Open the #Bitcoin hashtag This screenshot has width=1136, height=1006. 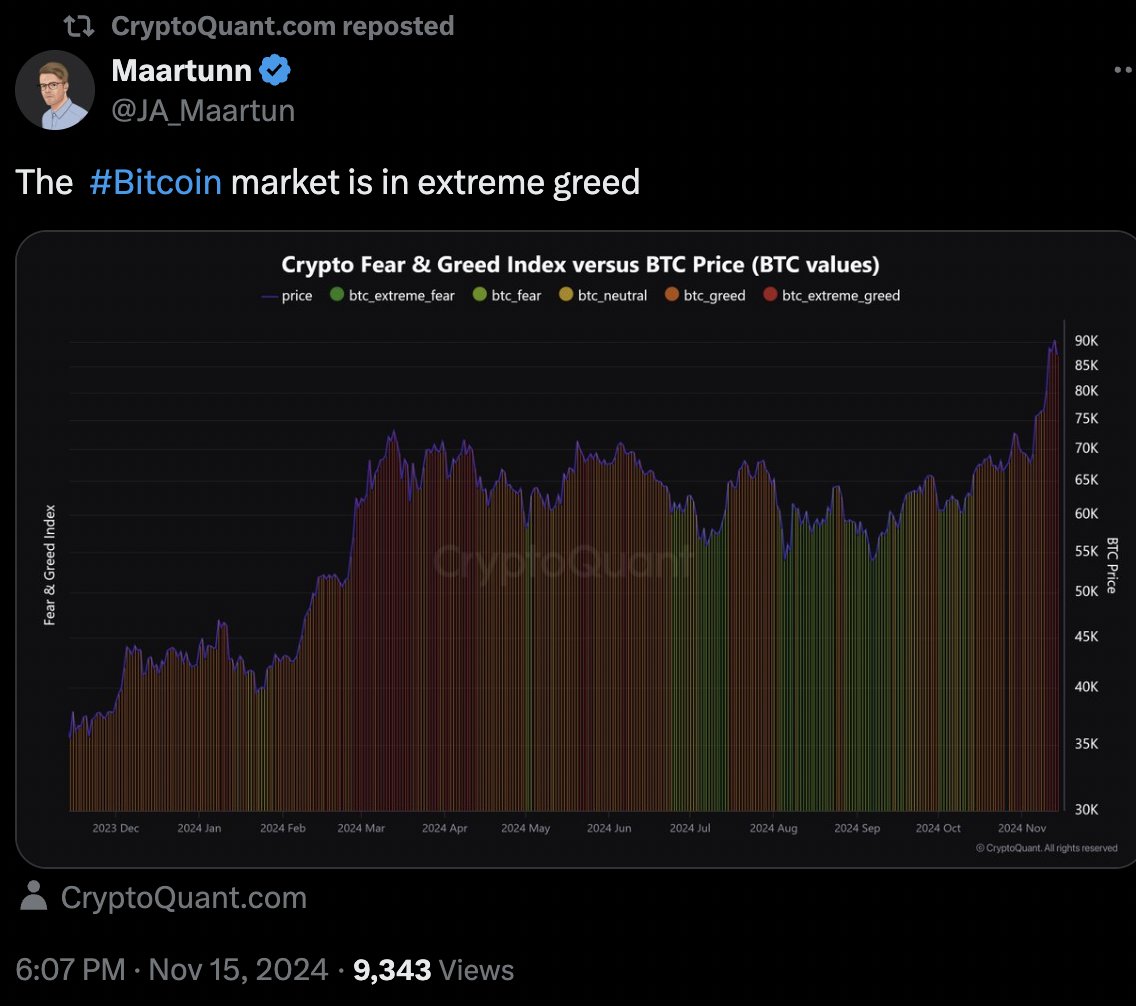tap(155, 183)
